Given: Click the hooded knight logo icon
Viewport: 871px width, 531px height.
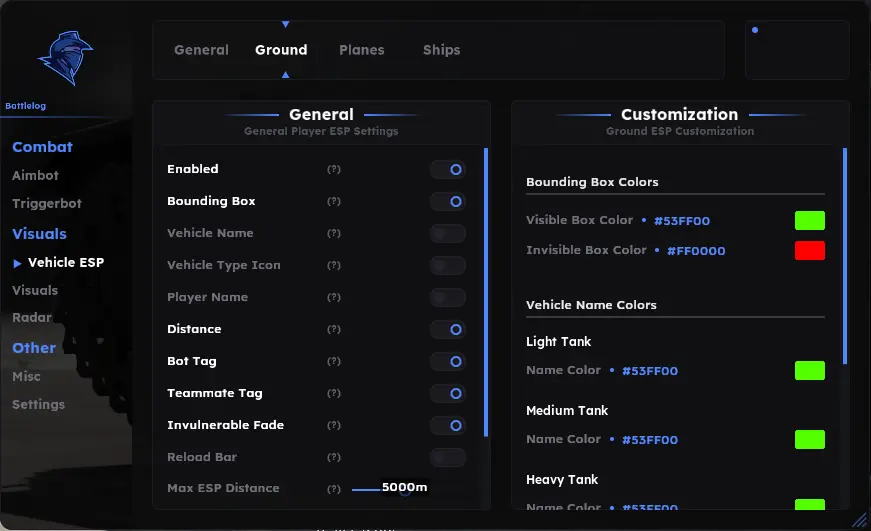Looking at the screenshot, I should 66,58.
